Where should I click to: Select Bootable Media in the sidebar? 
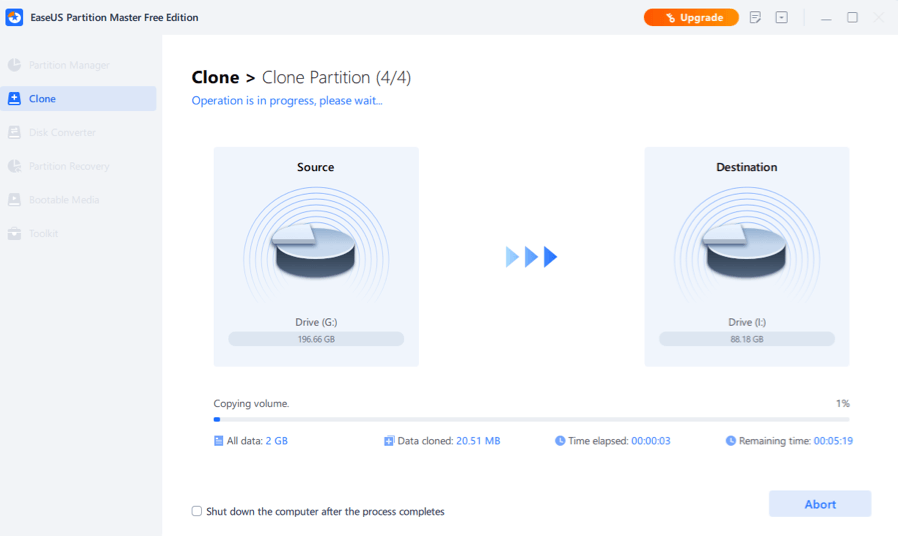tap(63, 200)
